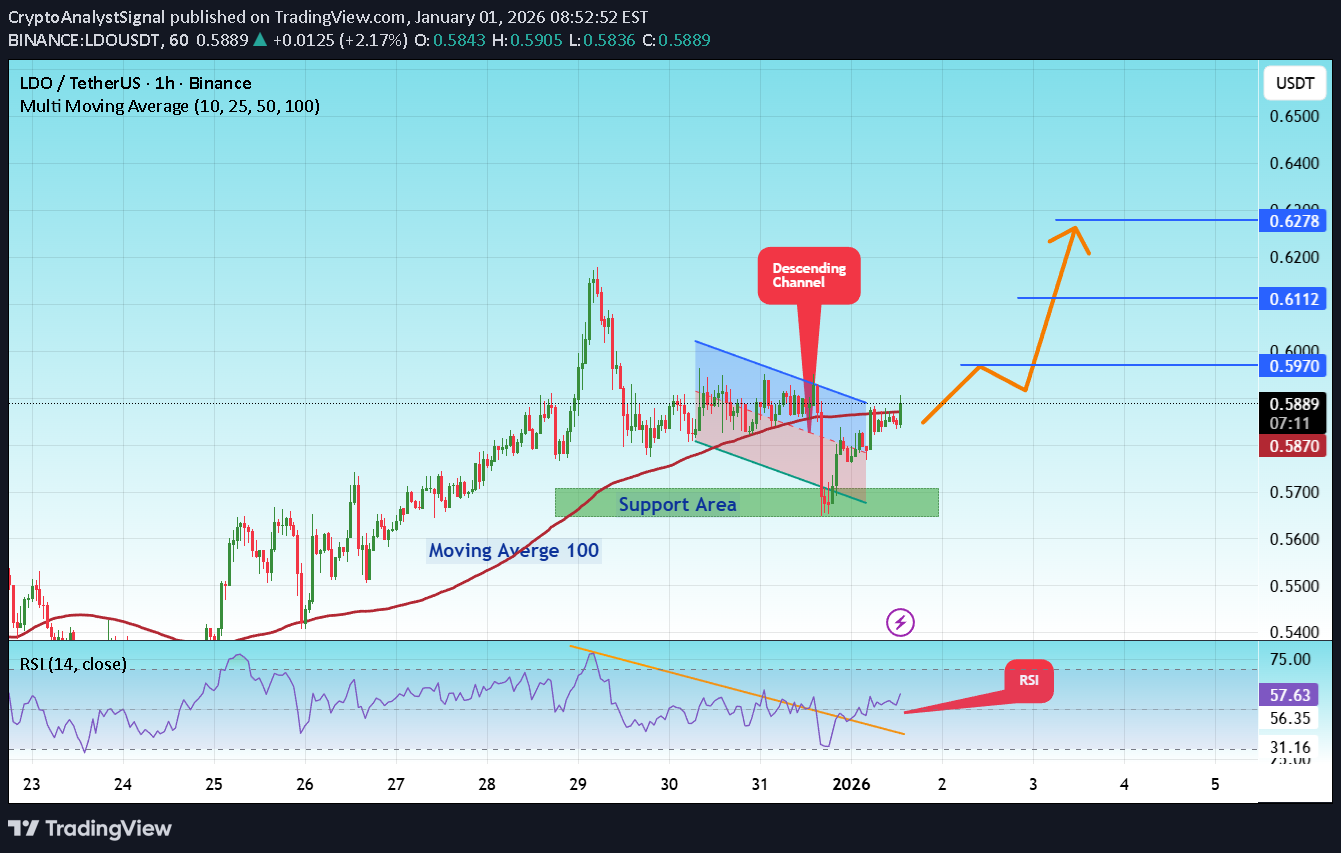
Task: Select the green Support Area label
Action: (678, 504)
